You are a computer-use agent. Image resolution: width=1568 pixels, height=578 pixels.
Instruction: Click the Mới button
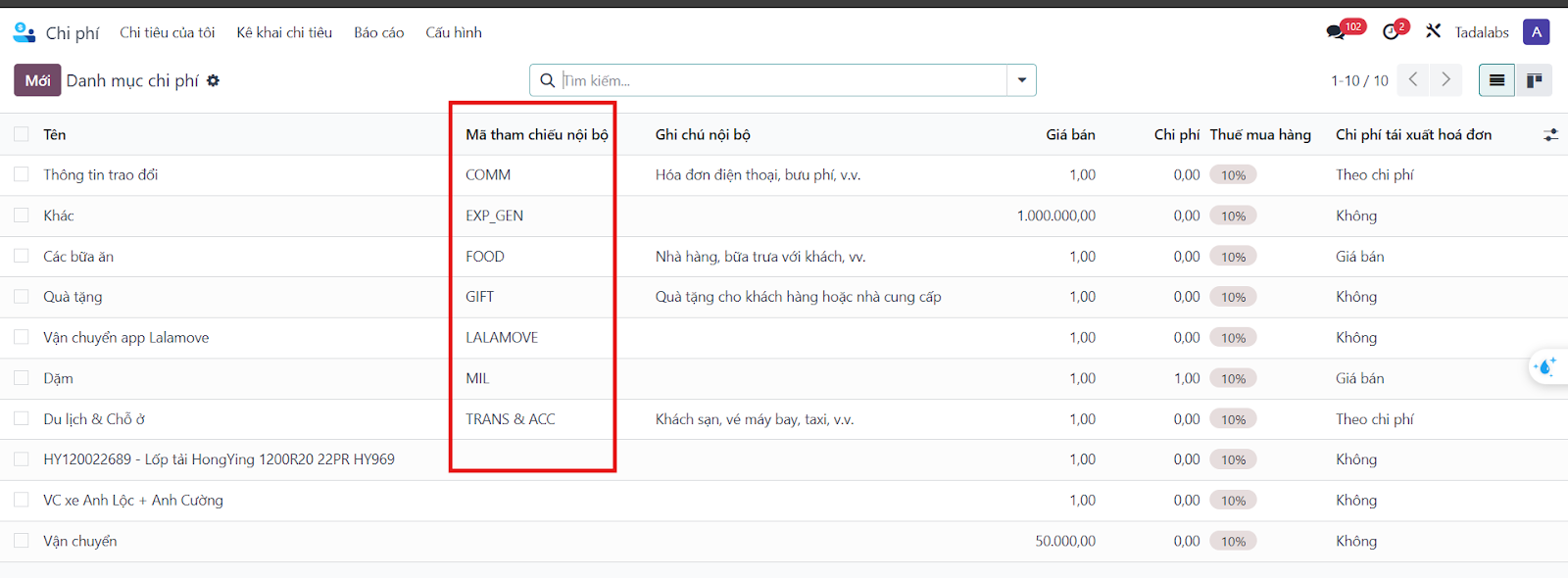[37, 80]
